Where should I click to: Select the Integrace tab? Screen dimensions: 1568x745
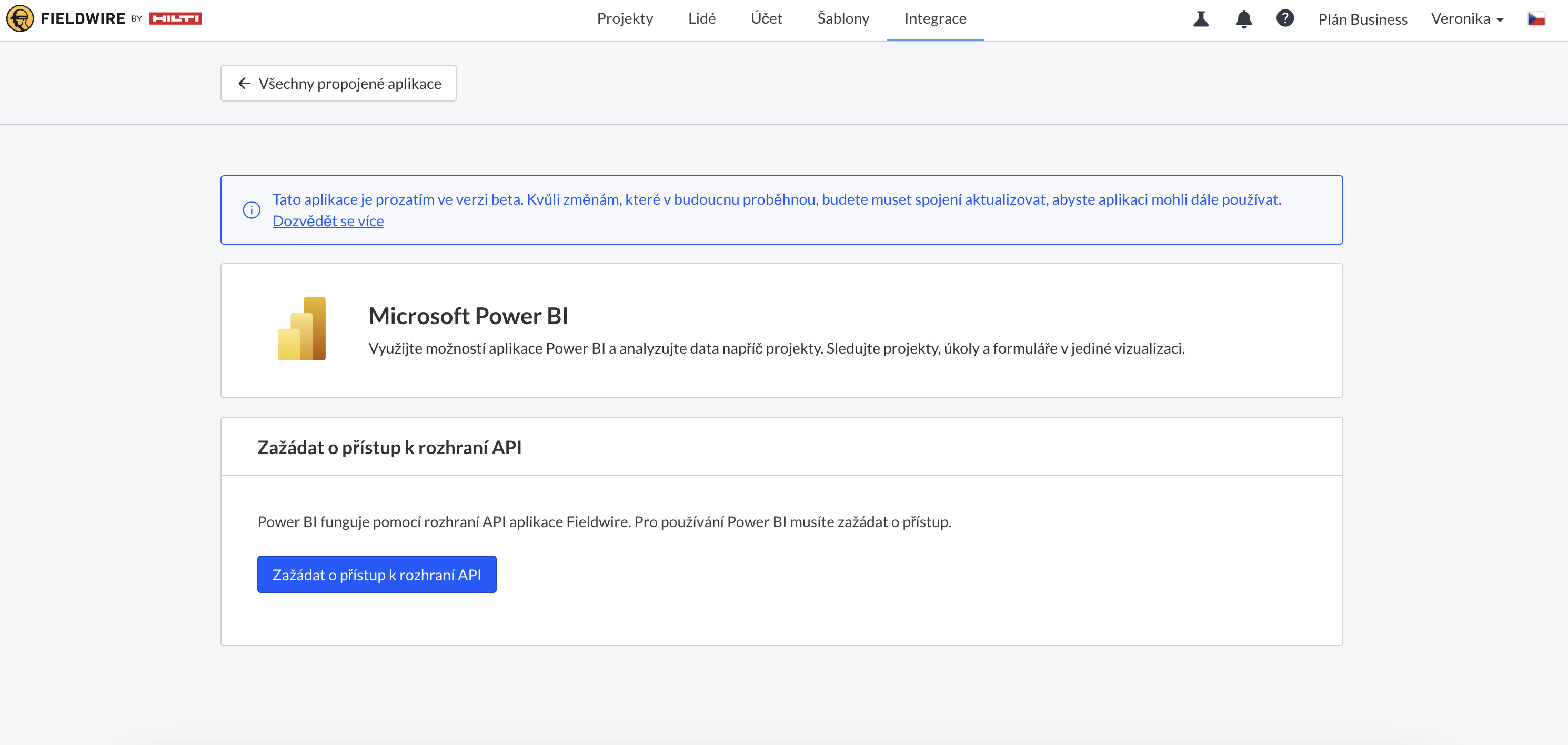(935, 19)
